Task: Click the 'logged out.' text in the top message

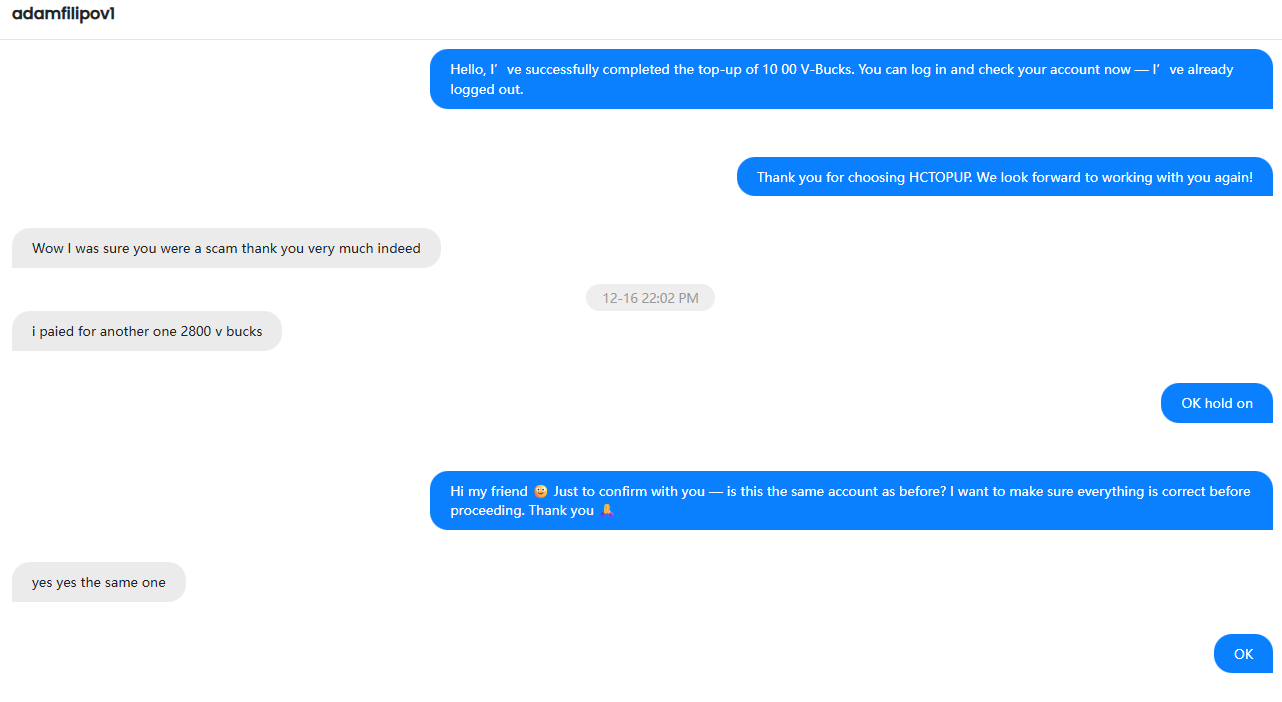Action: (x=487, y=89)
